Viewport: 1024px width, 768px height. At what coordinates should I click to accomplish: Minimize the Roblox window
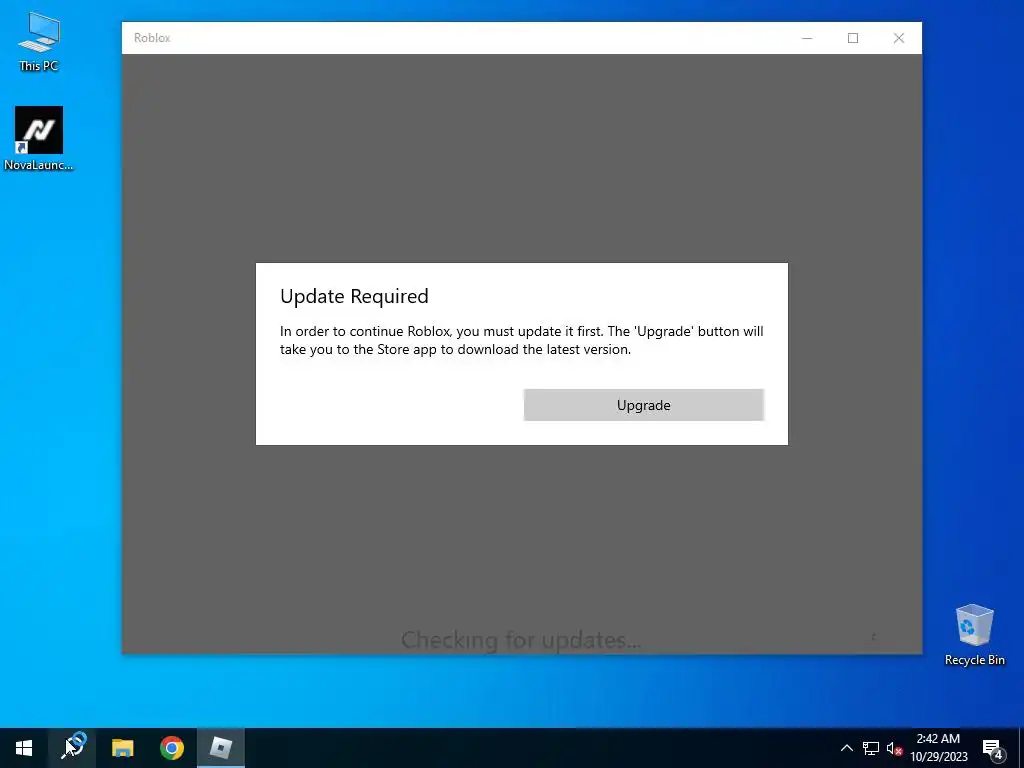pos(807,38)
